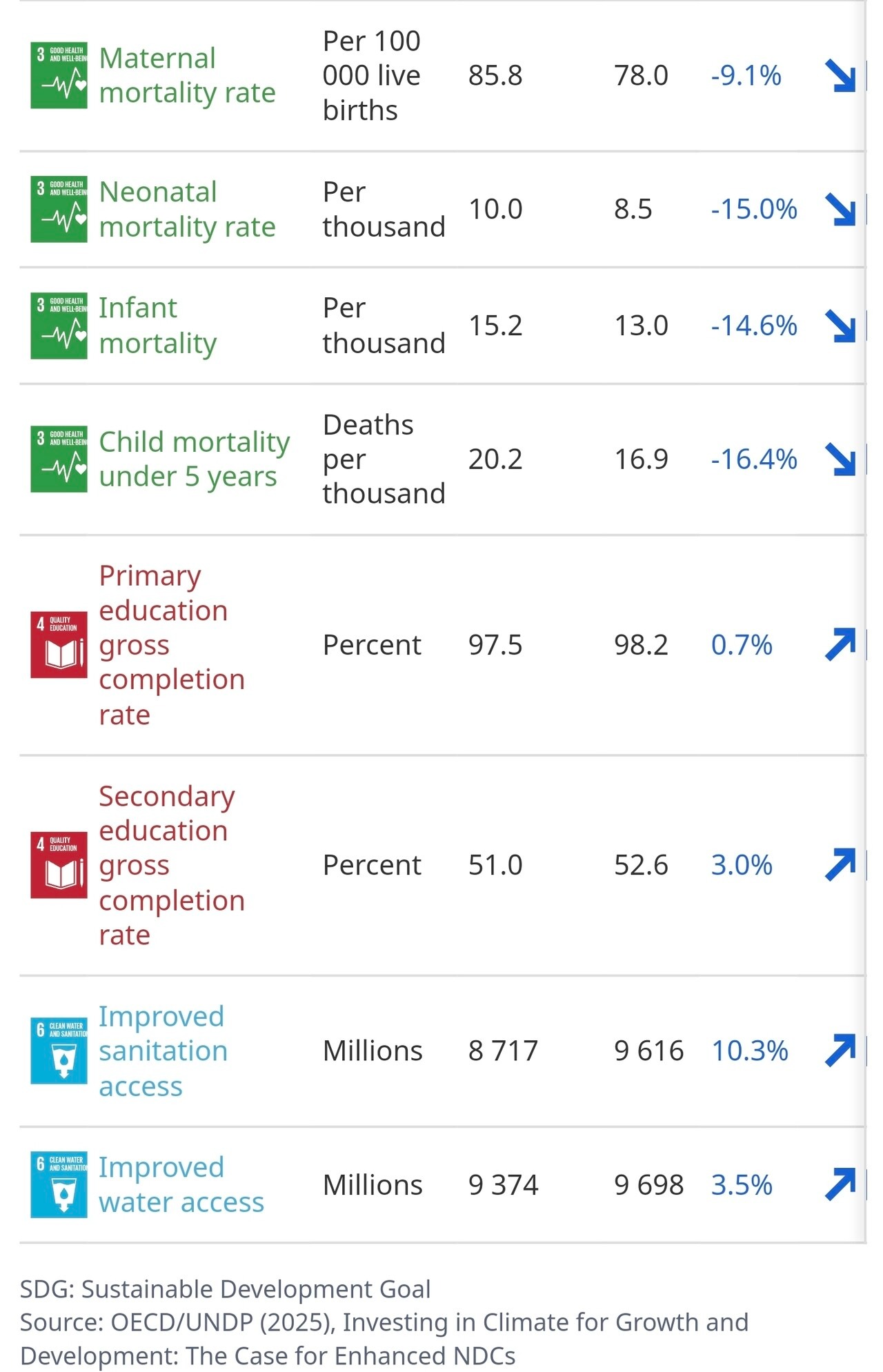Click the downward arrow in Maternal mortality row

pos(840,75)
